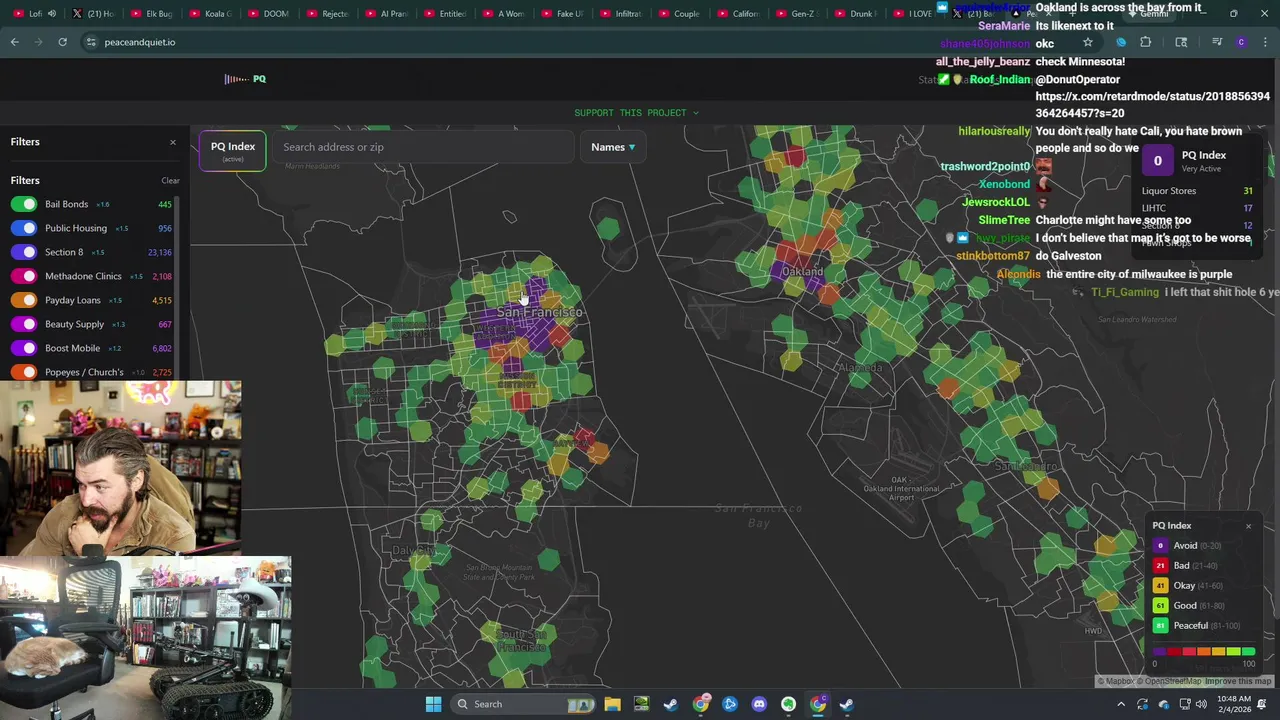1280x720 pixels.
Task: Click the San Francisco map label
Action: [539, 313]
